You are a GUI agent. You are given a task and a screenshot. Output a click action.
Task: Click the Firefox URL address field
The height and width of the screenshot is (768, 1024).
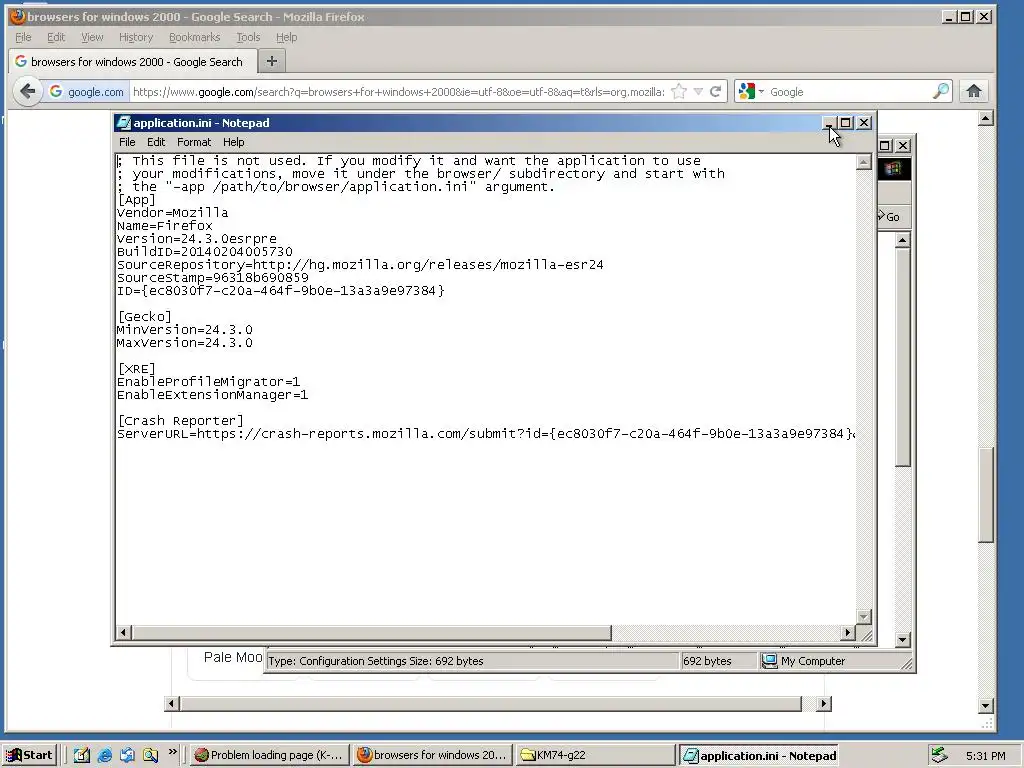point(398,92)
